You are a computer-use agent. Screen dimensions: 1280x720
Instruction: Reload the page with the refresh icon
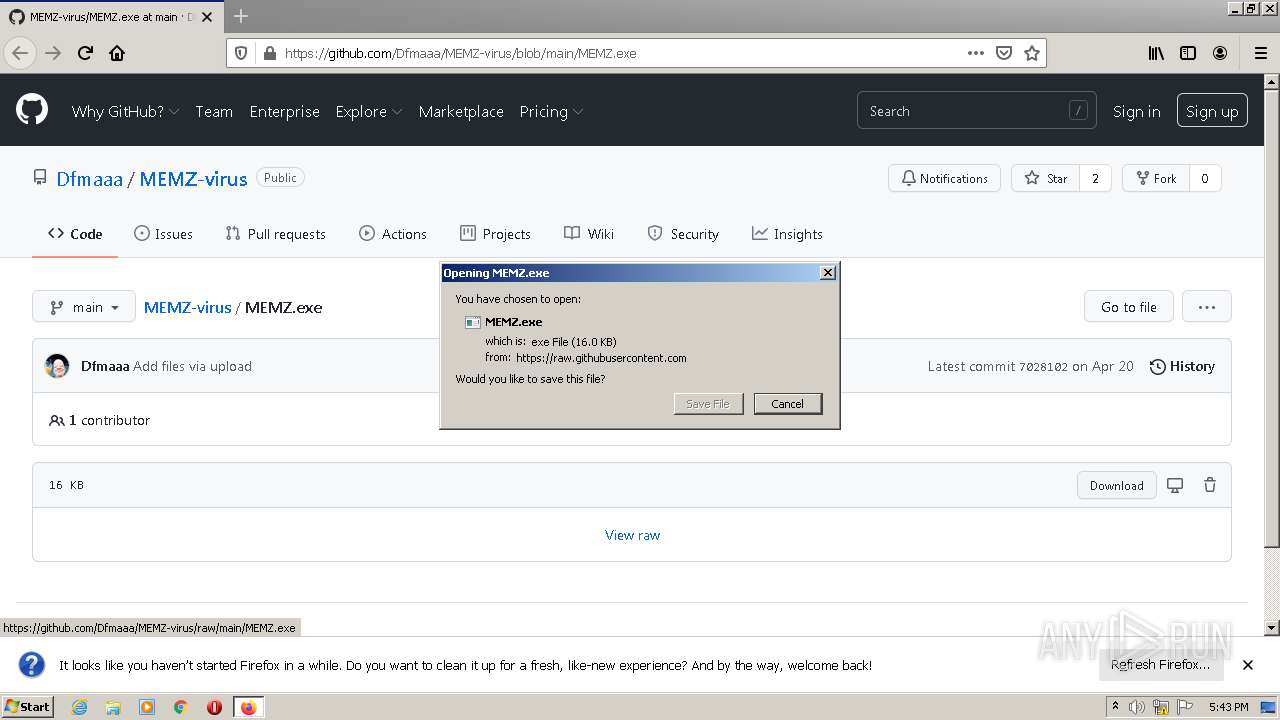click(x=86, y=53)
